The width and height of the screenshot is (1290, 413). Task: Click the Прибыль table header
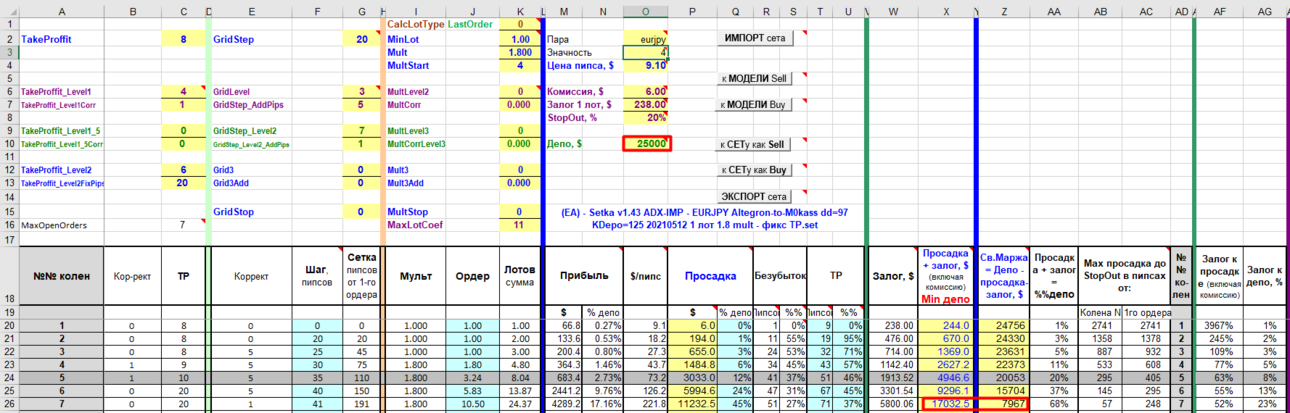click(x=583, y=276)
